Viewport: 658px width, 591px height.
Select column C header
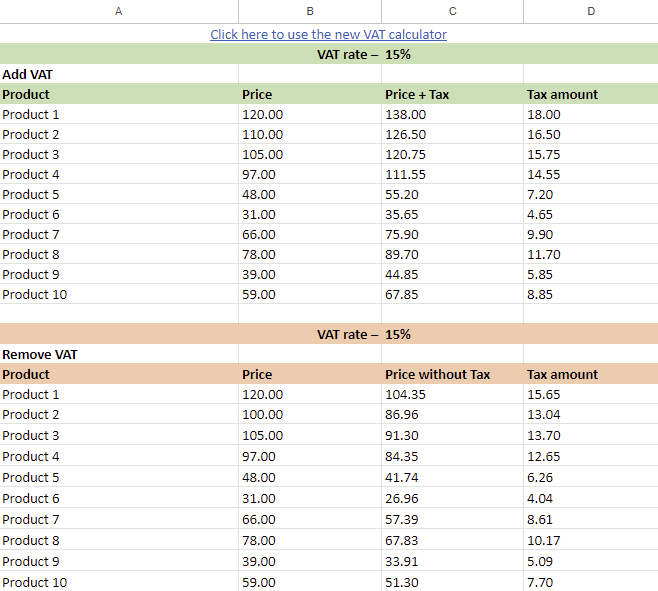pos(452,11)
